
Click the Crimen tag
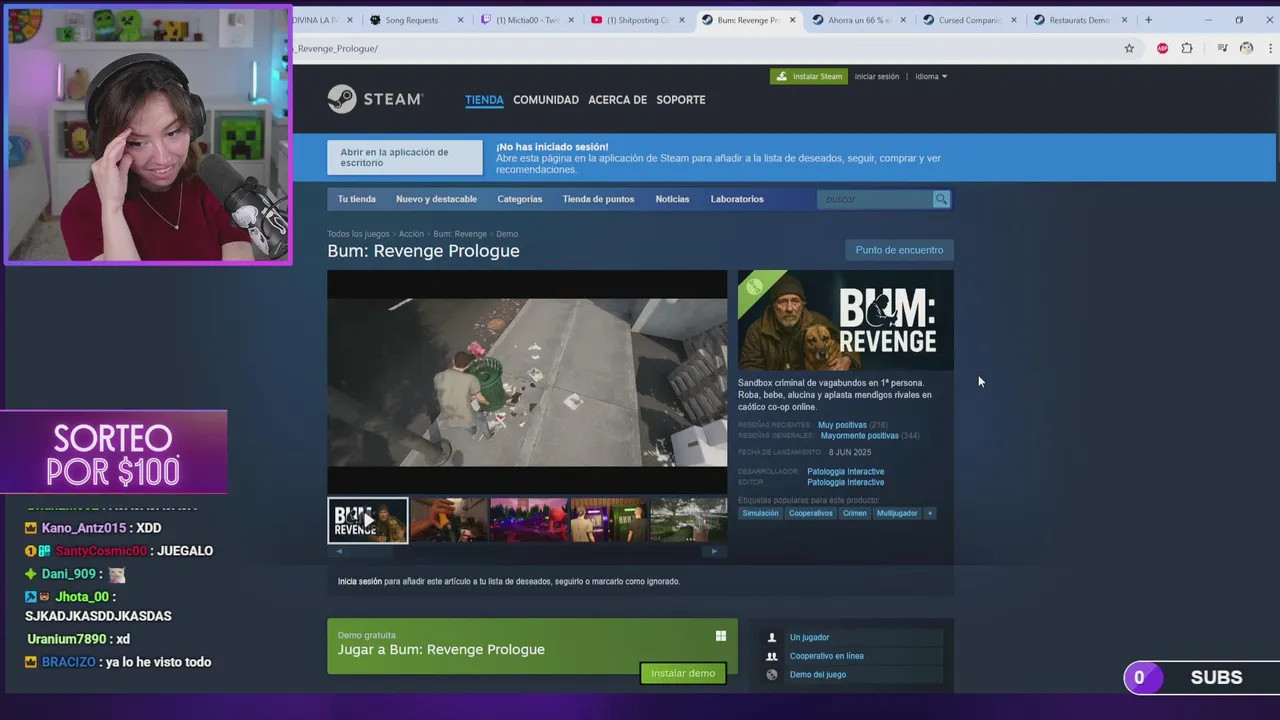click(855, 513)
